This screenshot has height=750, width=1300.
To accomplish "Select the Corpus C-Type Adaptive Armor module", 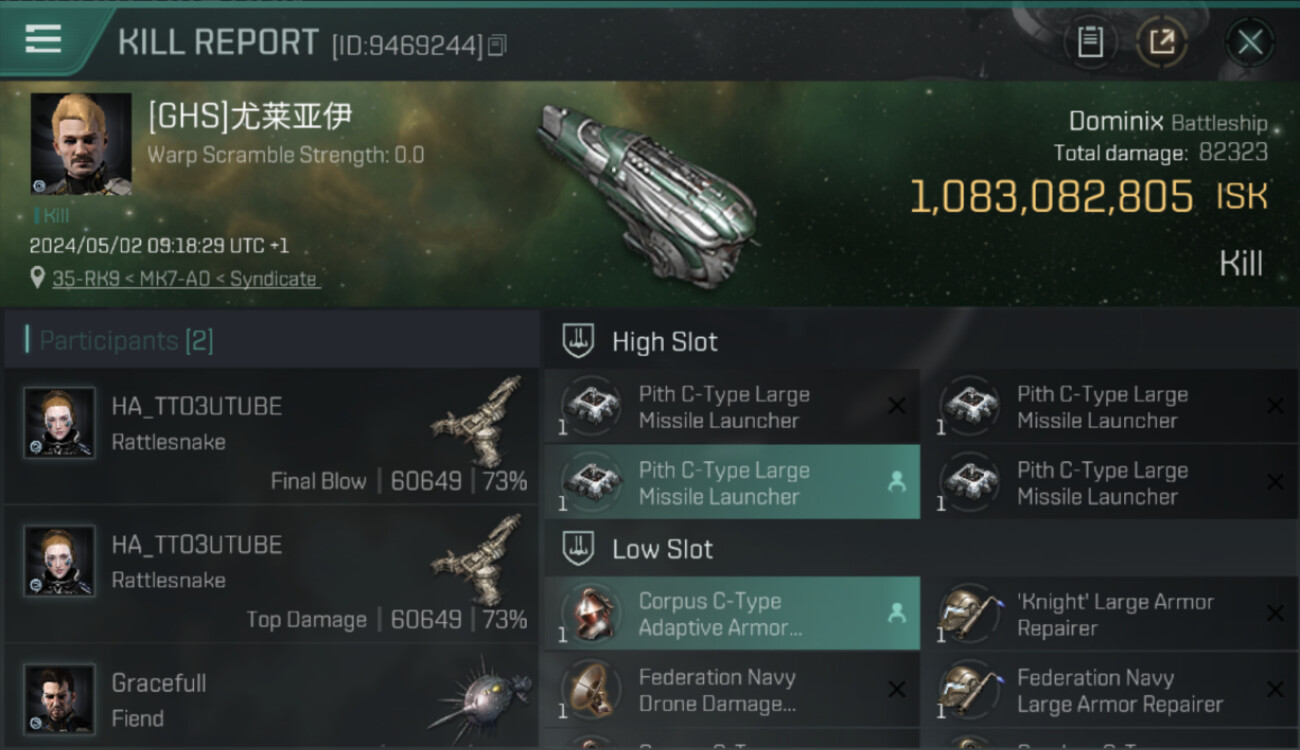I will click(x=731, y=614).
